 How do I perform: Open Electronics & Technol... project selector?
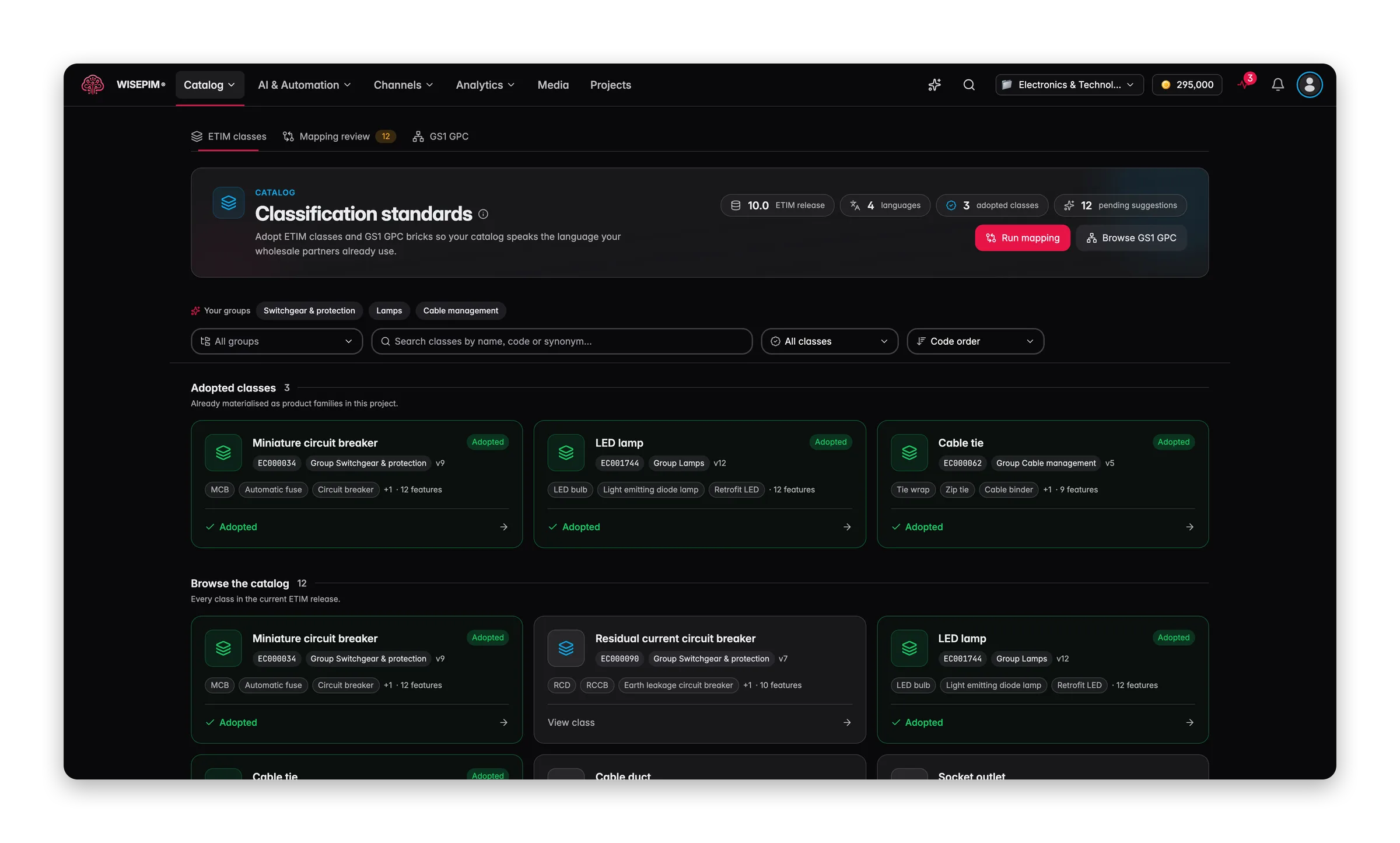[1069, 85]
